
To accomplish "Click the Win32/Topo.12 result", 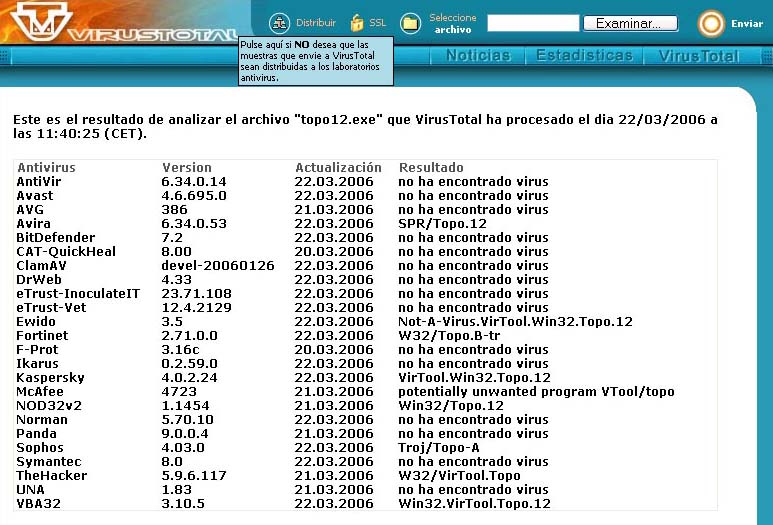I will click(x=451, y=406).
